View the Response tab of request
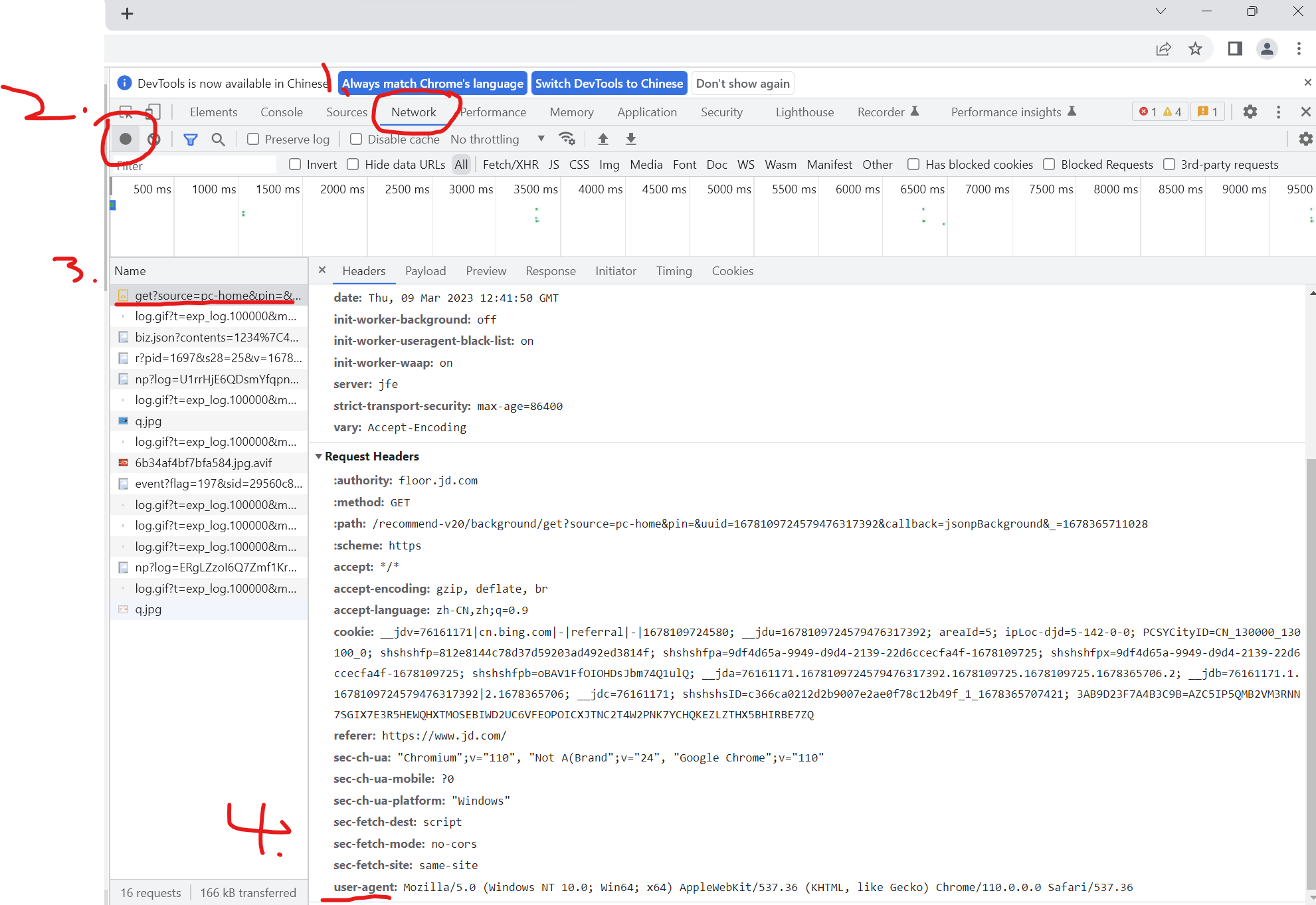The image size is (1316, 905). pyautogui.click(x=551, y=270)
